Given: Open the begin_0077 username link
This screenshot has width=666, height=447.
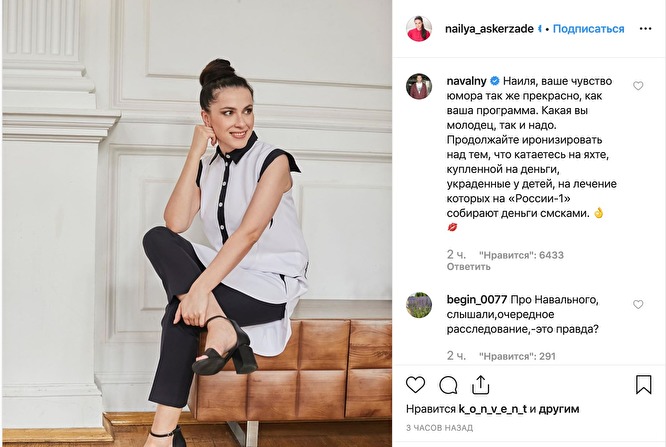Looking at the screenshot, I should [477, 300].
